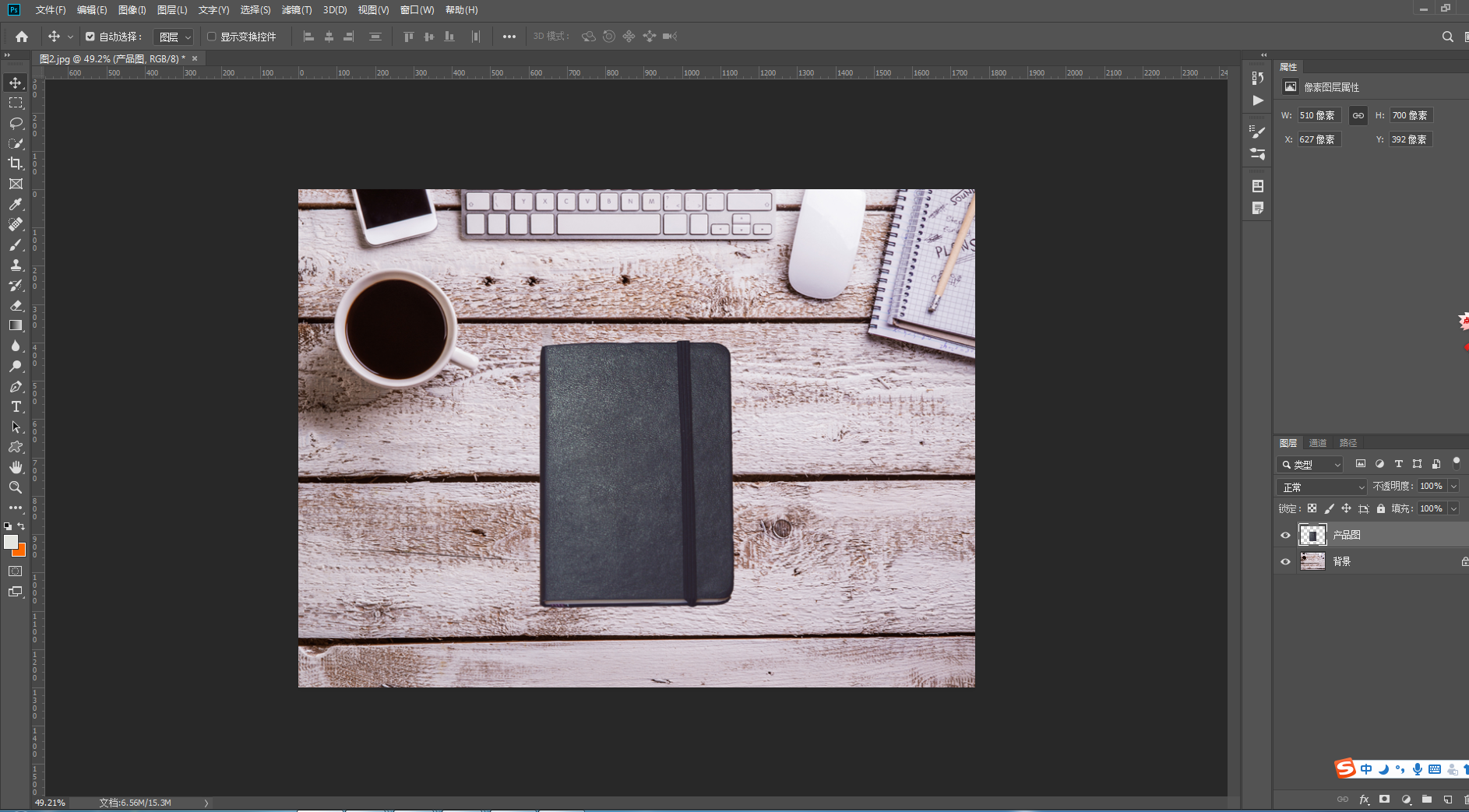Hide the 背景 layer visibility
The height and width of the screenshot is (812, 1469).
pyautogui.click(x=1285, y=561)
